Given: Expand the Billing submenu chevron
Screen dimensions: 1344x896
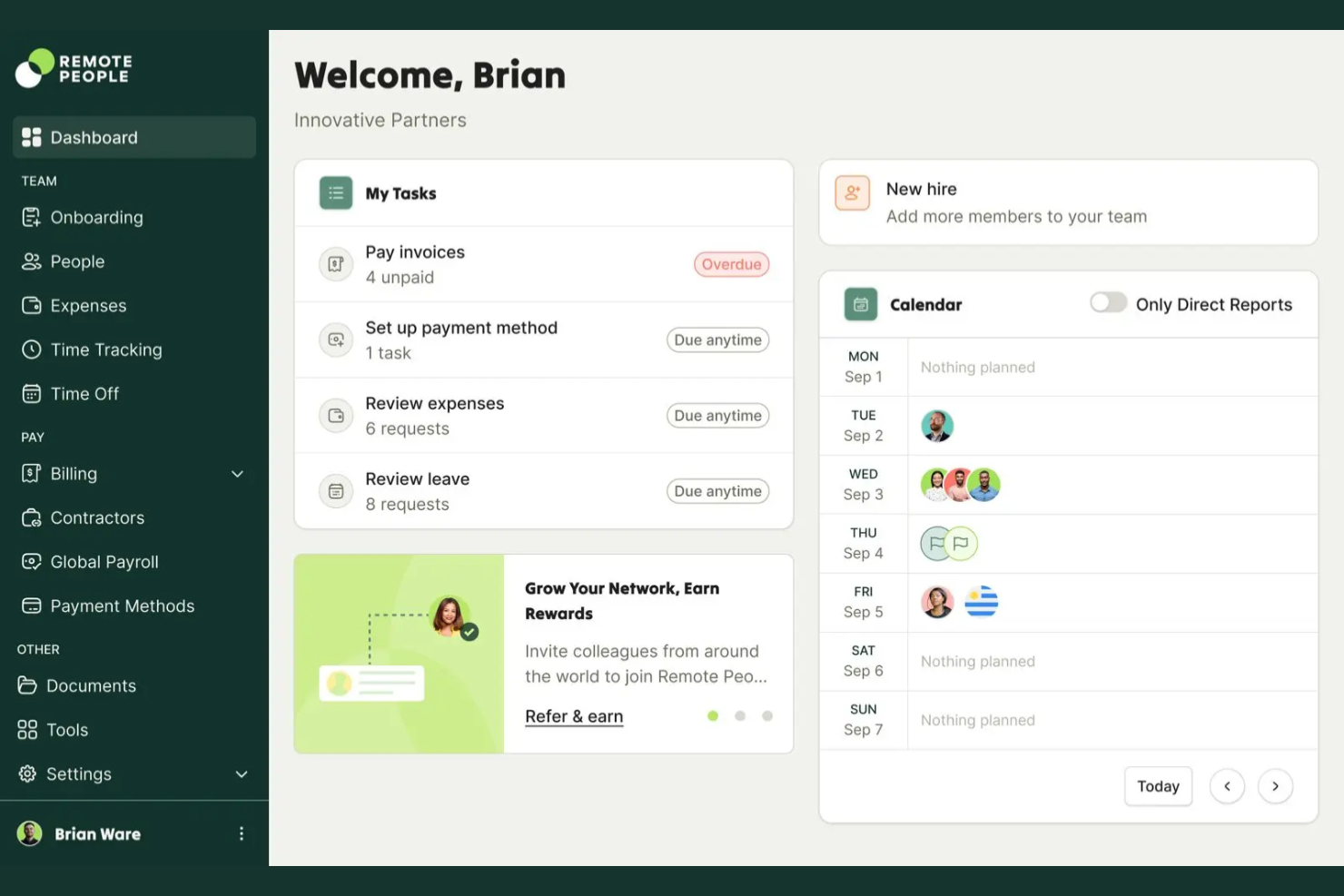Looking at the screenshot, I should [x=237, y=474].
